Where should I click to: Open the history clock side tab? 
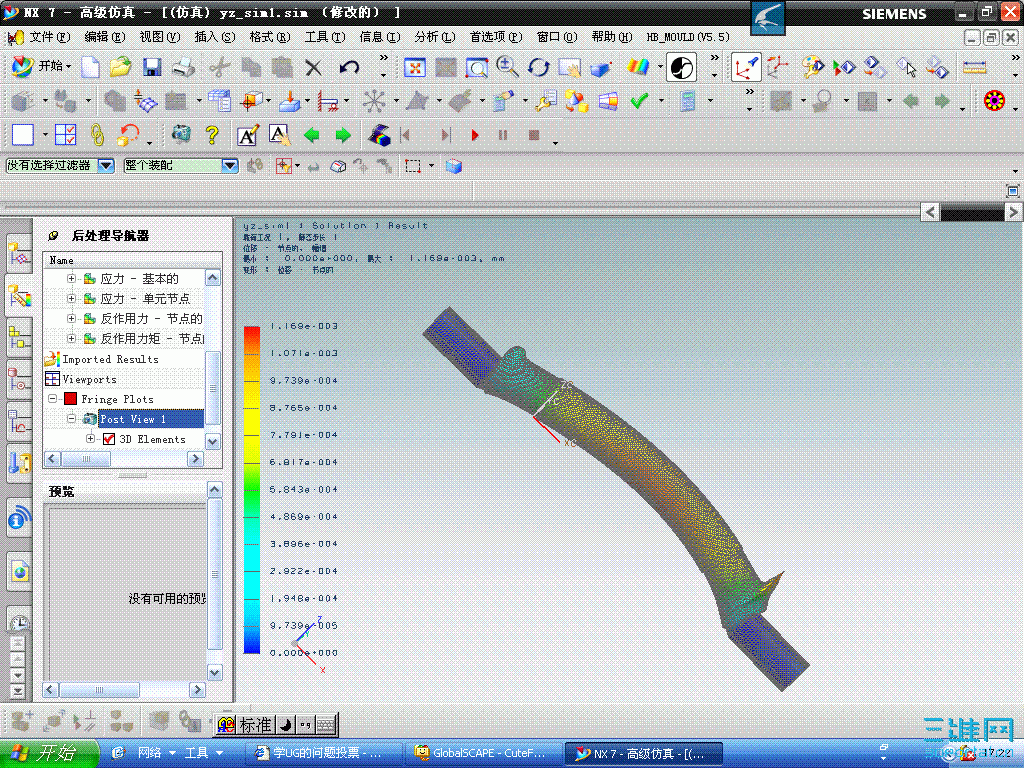click(19, 622)
